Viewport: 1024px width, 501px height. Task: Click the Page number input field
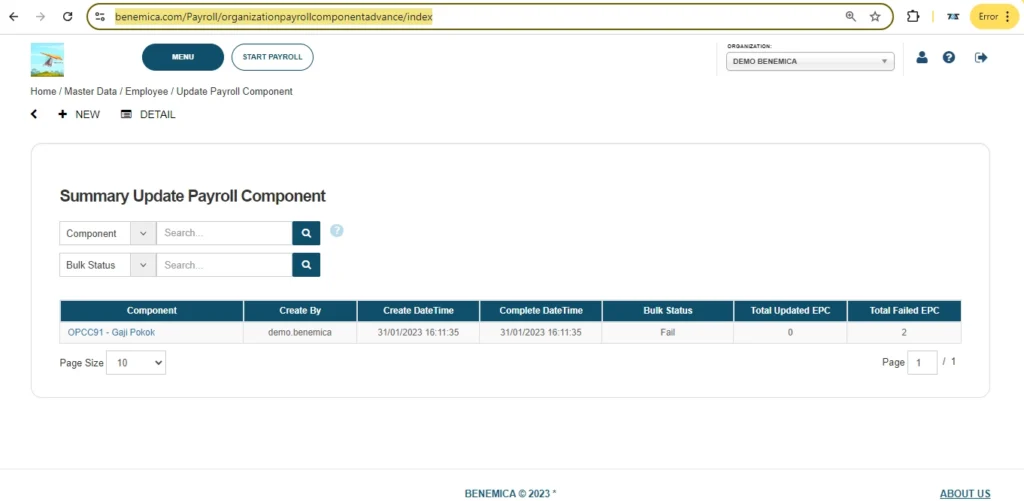[x=922, y=363]
